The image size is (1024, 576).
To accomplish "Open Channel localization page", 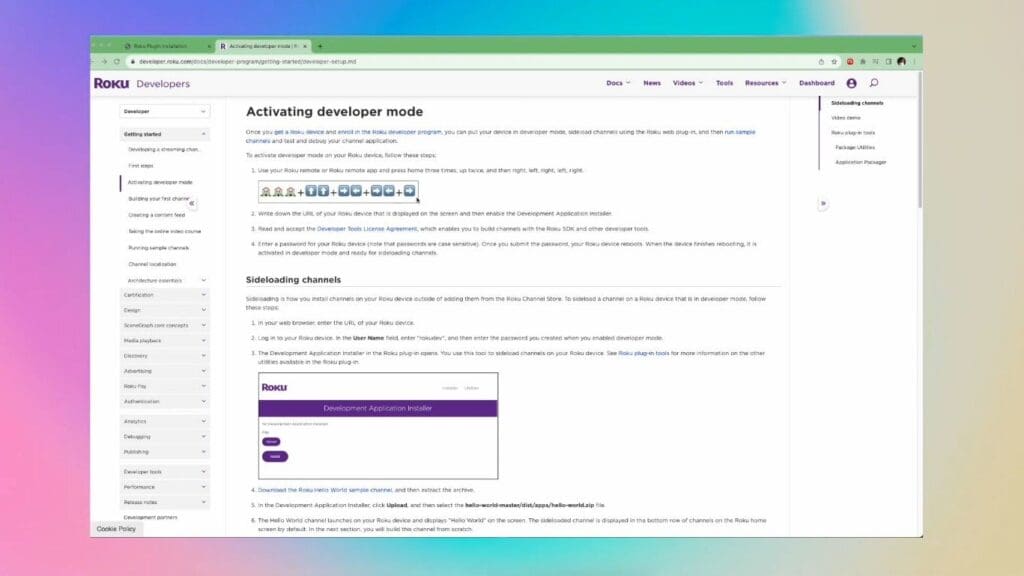I will point(152,264).
